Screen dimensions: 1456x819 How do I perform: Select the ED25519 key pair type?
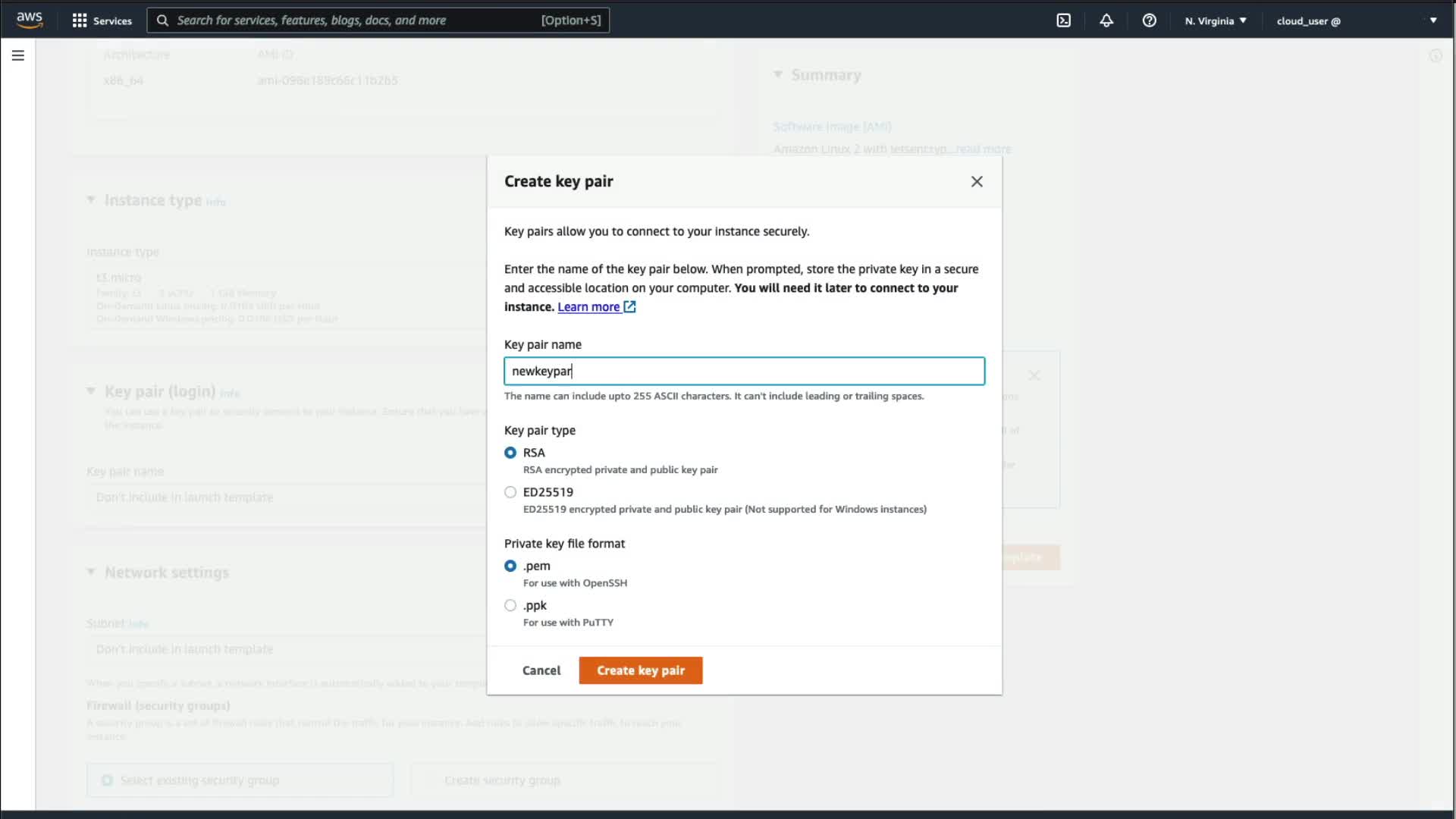click(x=510, y=492)
